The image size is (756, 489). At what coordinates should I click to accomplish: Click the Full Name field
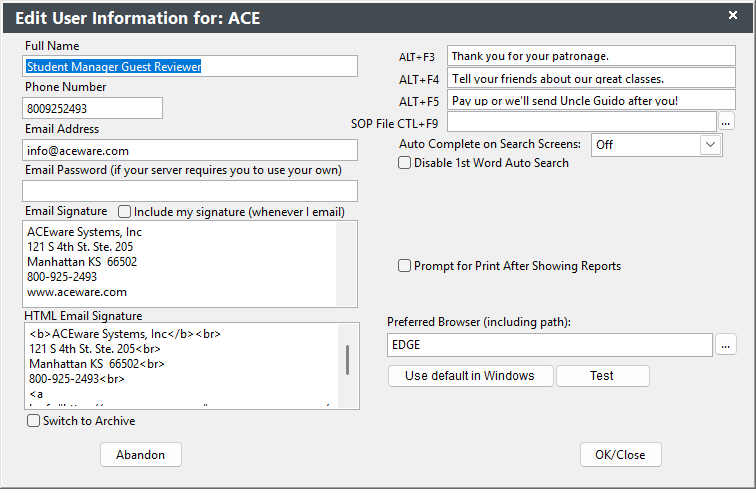coord(190,66)
